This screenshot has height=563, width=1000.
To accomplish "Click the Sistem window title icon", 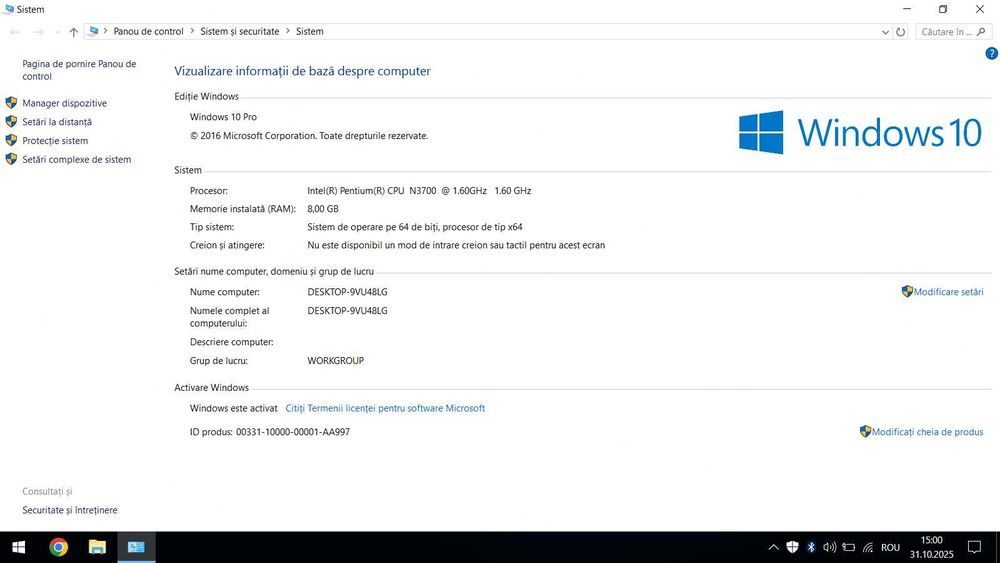I will coord(8,9).
